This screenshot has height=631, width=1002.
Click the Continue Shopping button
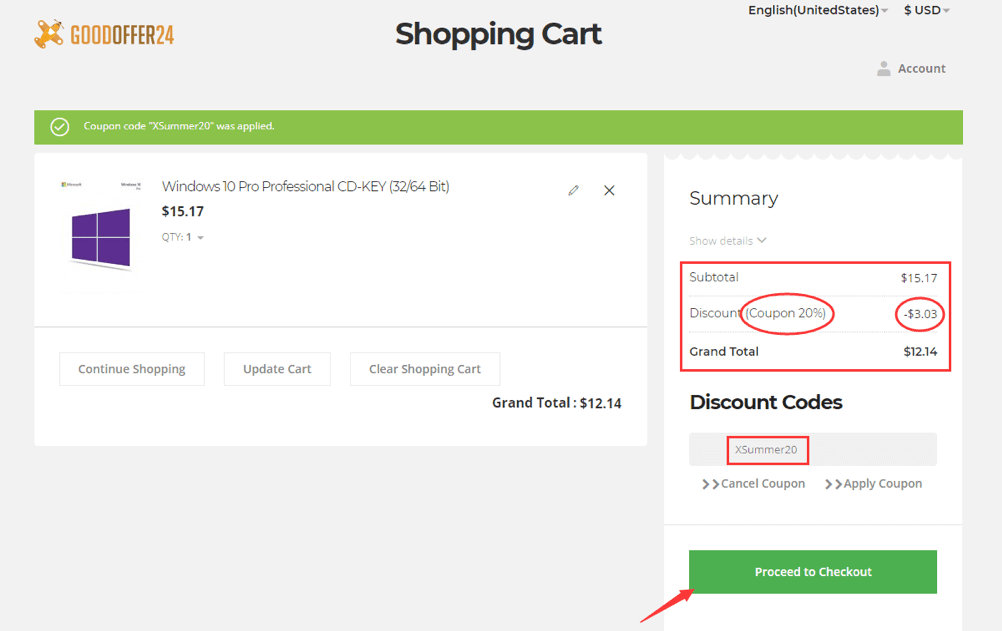click(x=132, y=369)
